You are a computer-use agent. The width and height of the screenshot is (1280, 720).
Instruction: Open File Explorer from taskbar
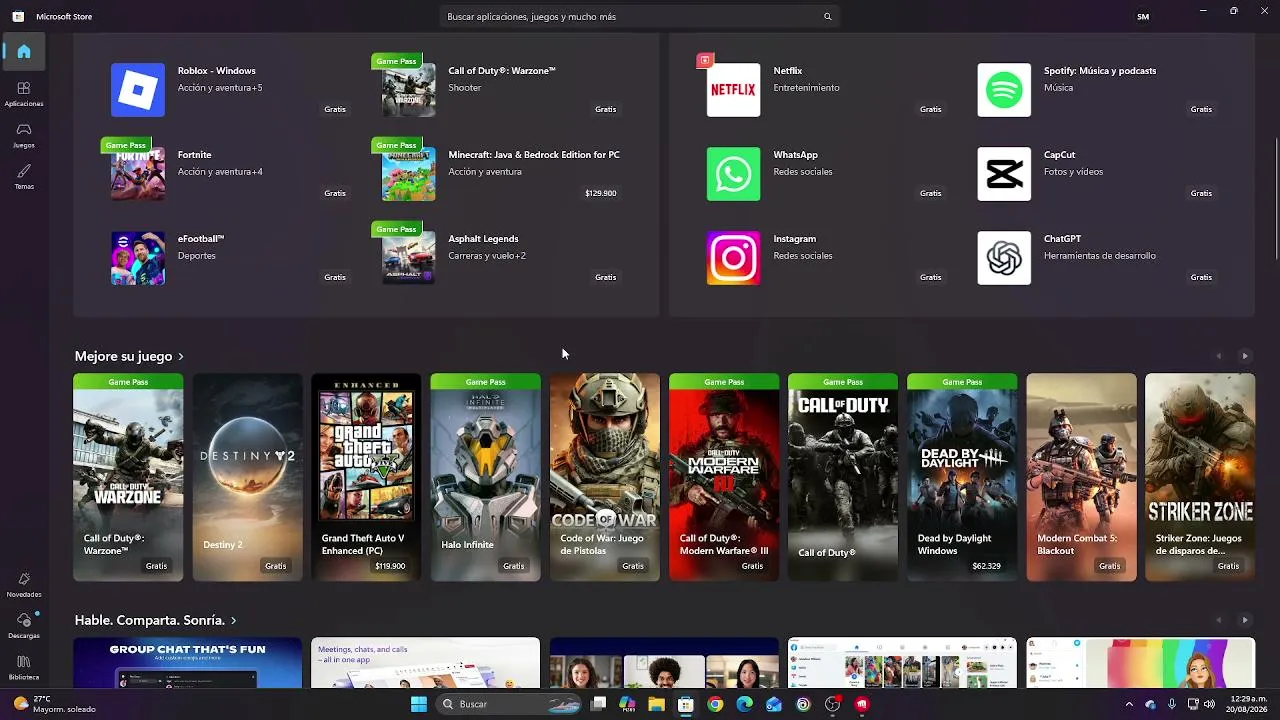(x=656, y=704)
